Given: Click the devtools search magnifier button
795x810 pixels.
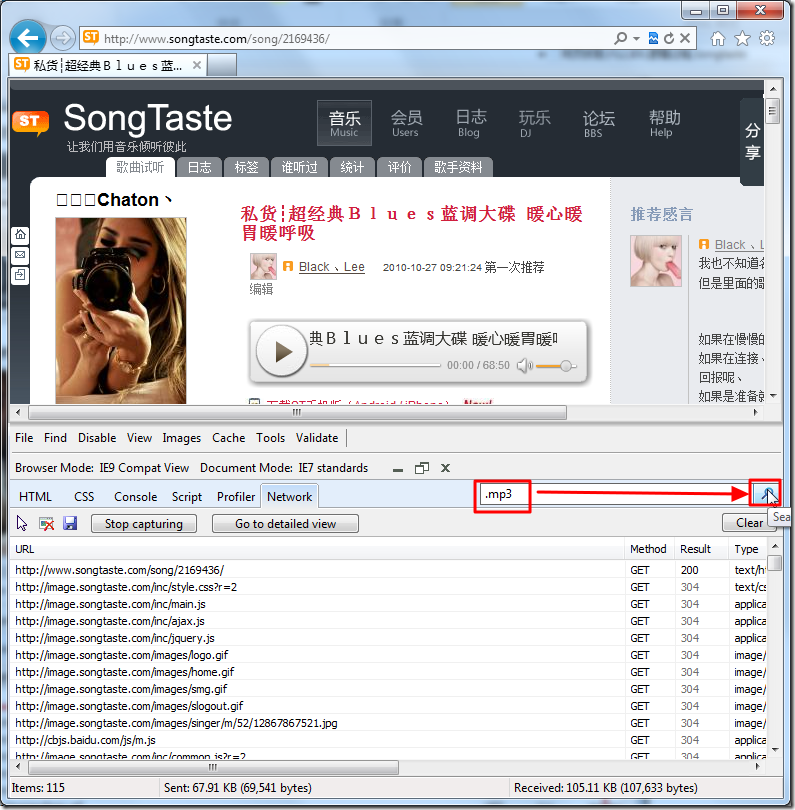Looking at the screenshot, I should (766, 494).
